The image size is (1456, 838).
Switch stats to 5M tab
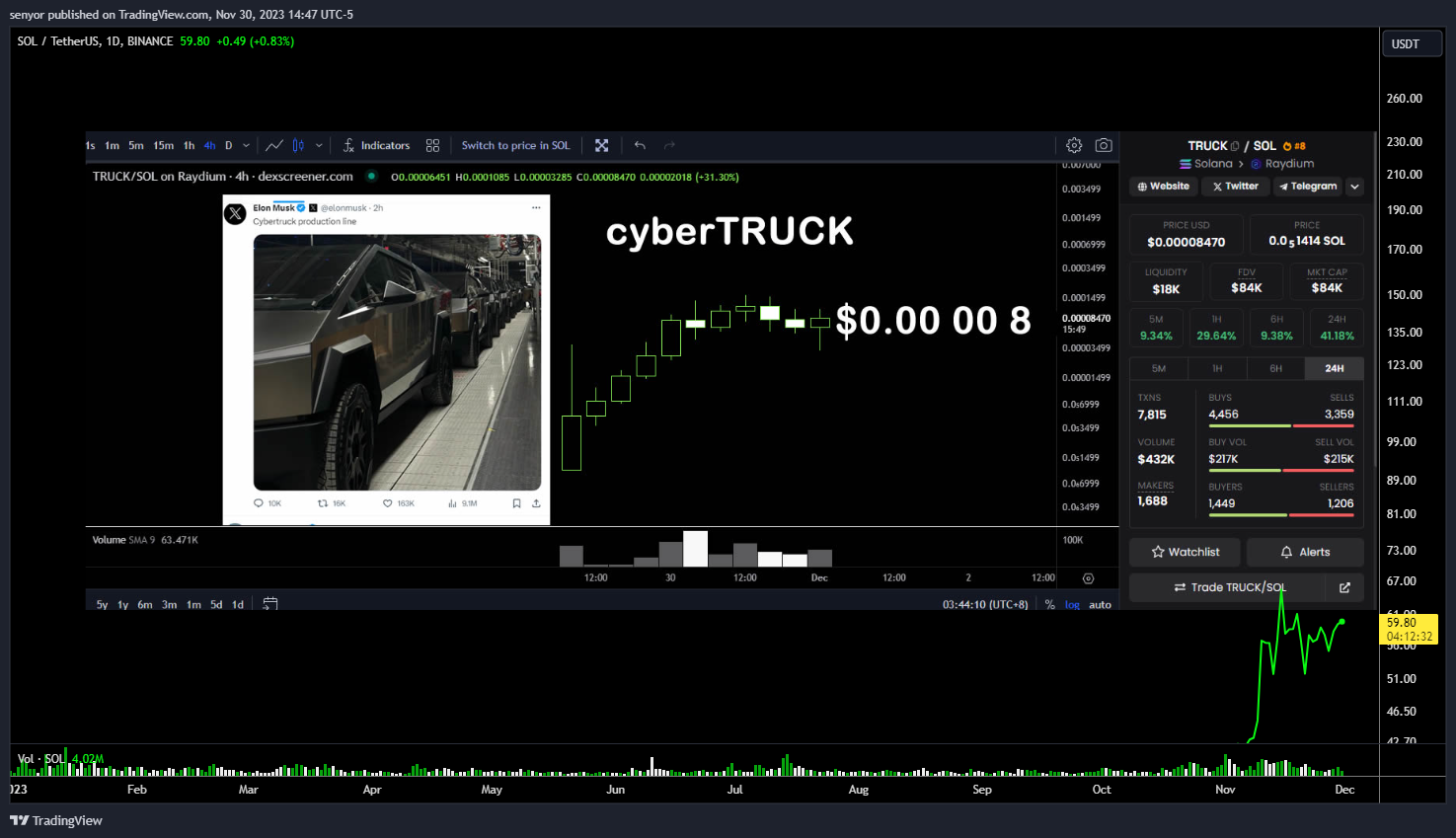point(1159,368)
